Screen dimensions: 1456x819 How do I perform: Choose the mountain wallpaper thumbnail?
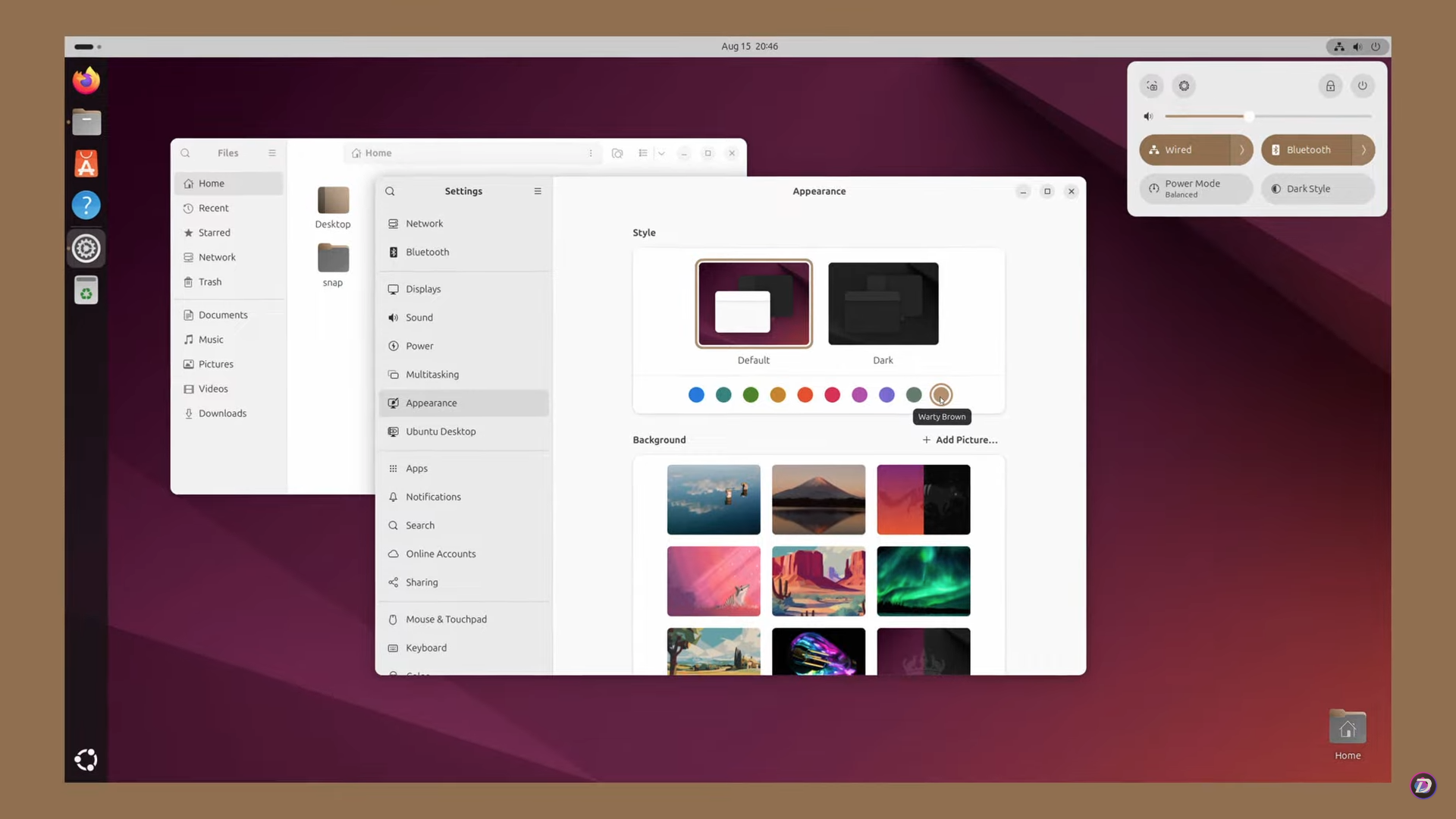[x=818, y=499]
